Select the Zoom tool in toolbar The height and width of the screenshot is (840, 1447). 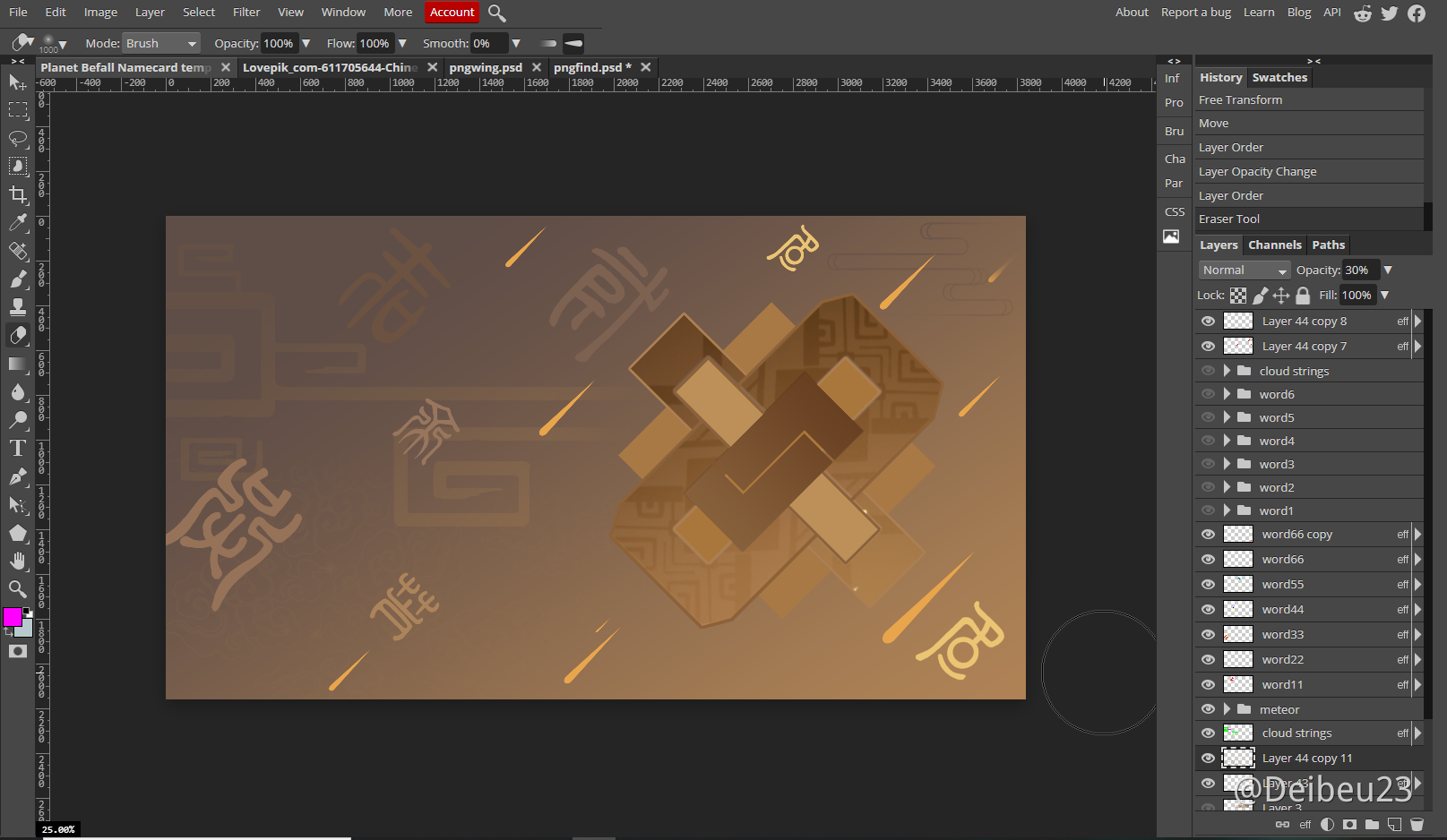click(x=18, y=588)
